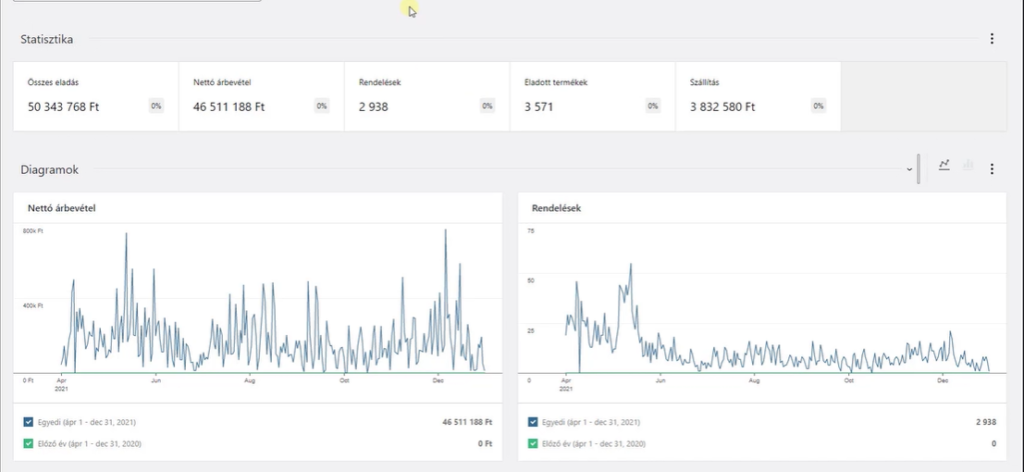Click the 0% badge on Összes eladás

pos(156,106)
